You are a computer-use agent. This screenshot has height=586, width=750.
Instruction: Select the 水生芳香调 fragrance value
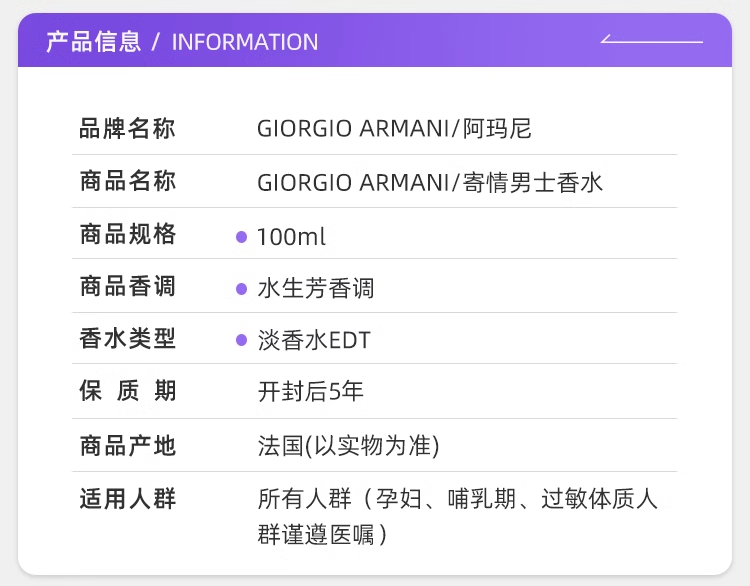click(x=316, y=289)
